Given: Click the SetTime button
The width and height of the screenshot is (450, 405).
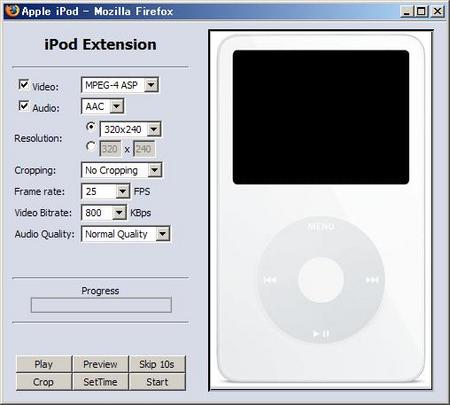Looking at the screenshot, I should 100,382.
